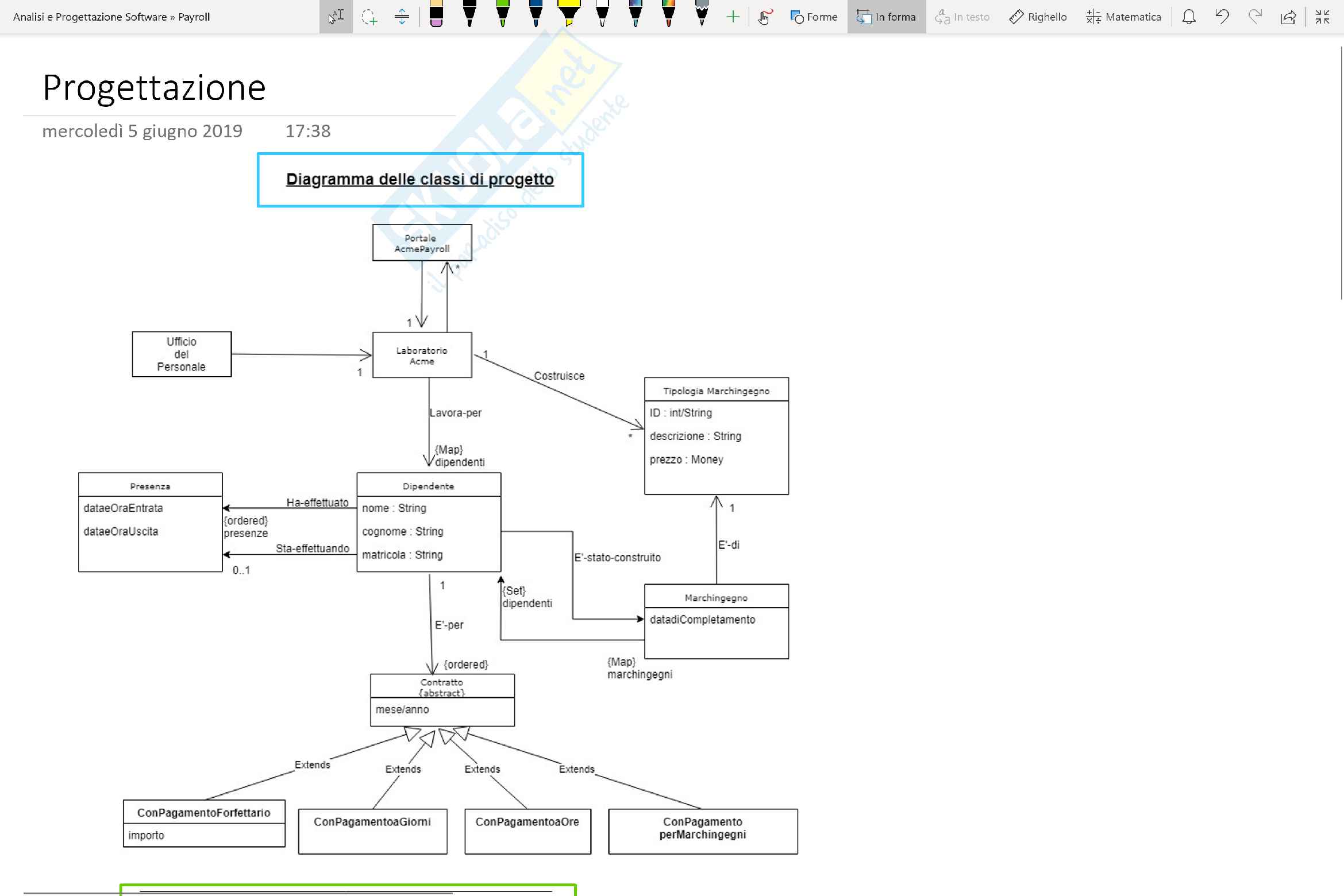Toggle draw with touch mode
Image resolution: width=1344 pixels, height=896 pixels.
[x=764, y=17]
